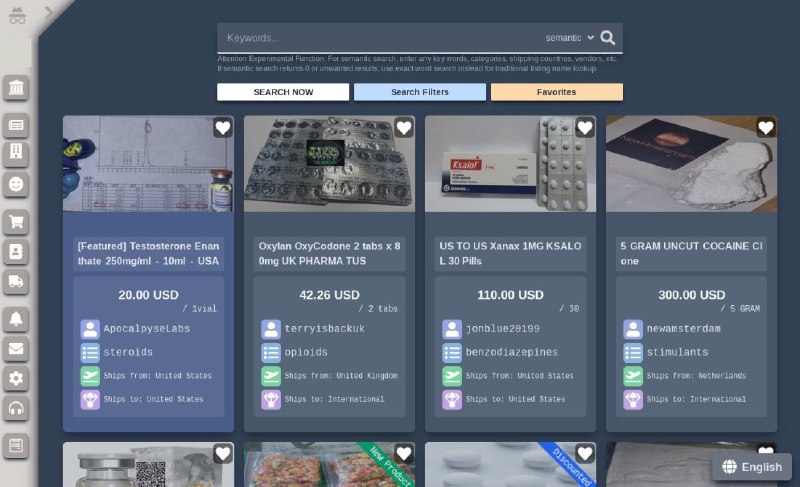Screen dimensions: 800x487
Task: Open notifications via the bell icon
Action: pyautogui.click(x=17, y=319)
